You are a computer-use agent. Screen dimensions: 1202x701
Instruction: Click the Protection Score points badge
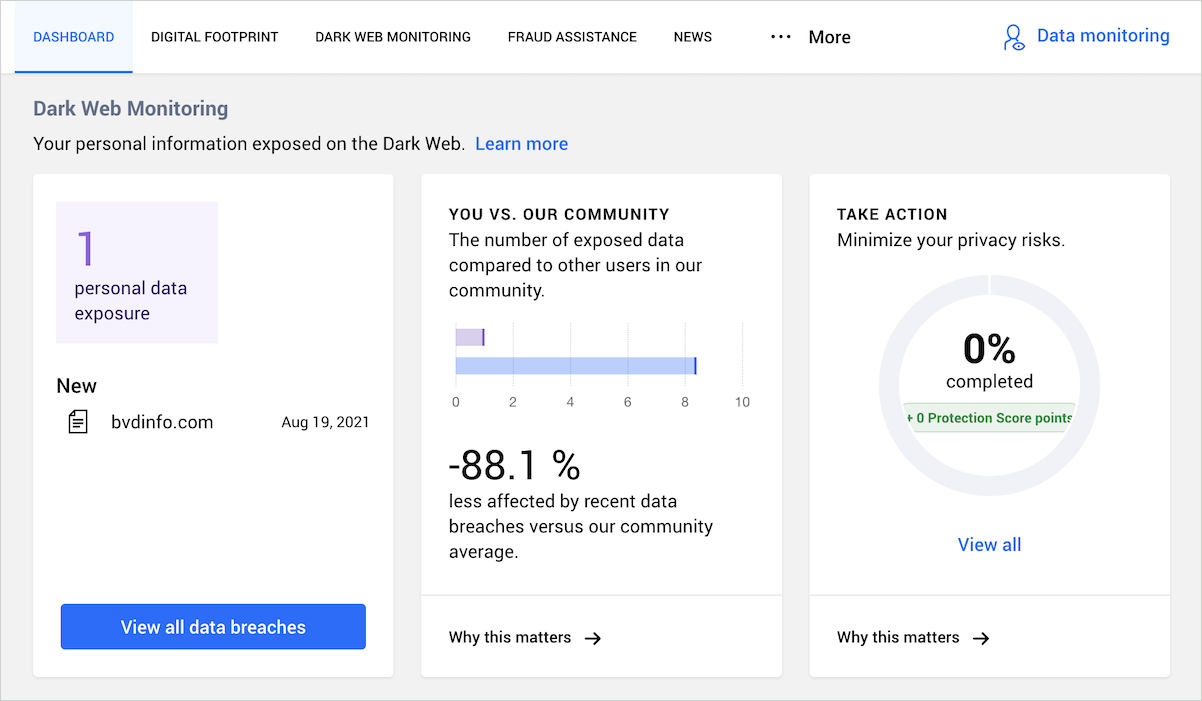tap(989, 418)
